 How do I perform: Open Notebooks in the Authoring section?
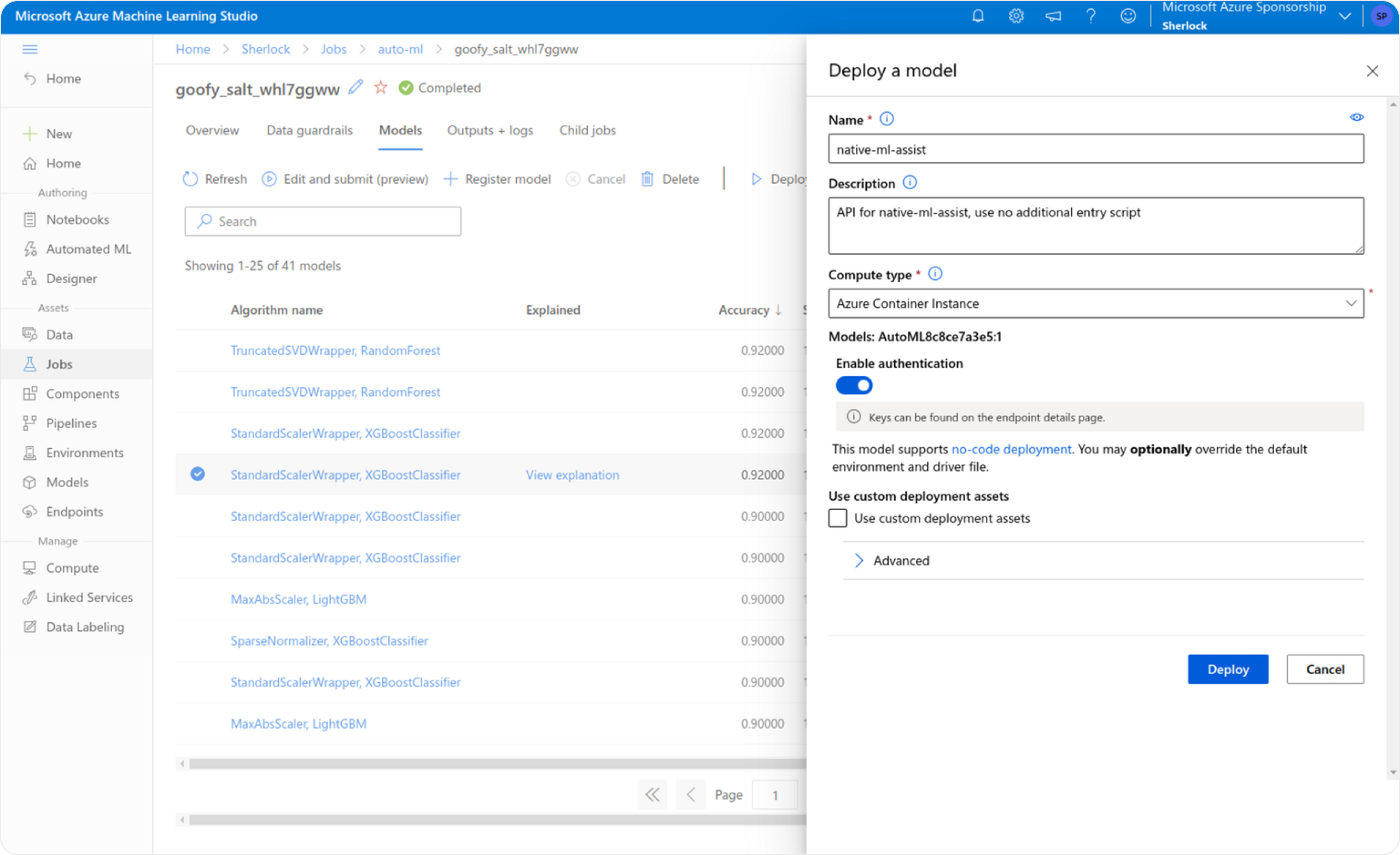(77, 219)
